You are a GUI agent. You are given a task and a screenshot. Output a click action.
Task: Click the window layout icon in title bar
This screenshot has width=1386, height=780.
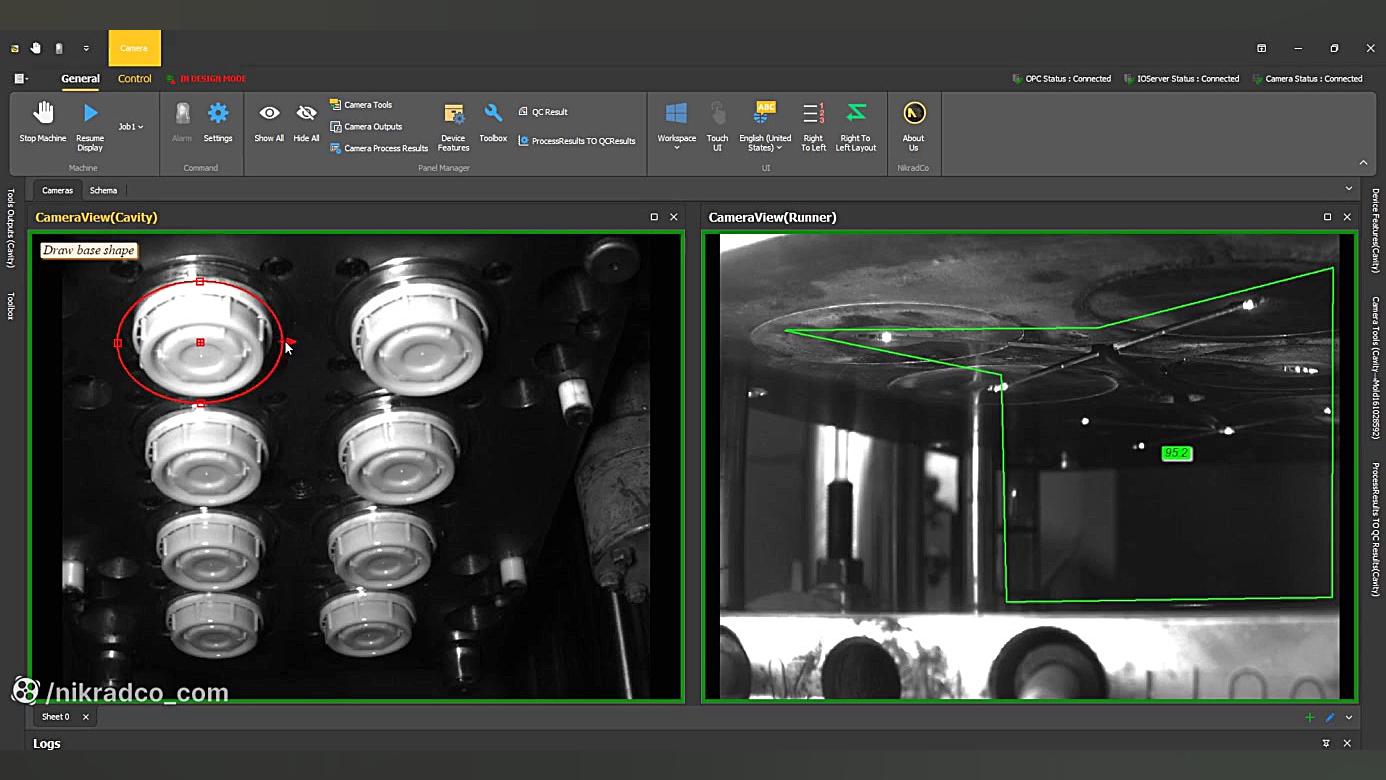click(1262, 48)
